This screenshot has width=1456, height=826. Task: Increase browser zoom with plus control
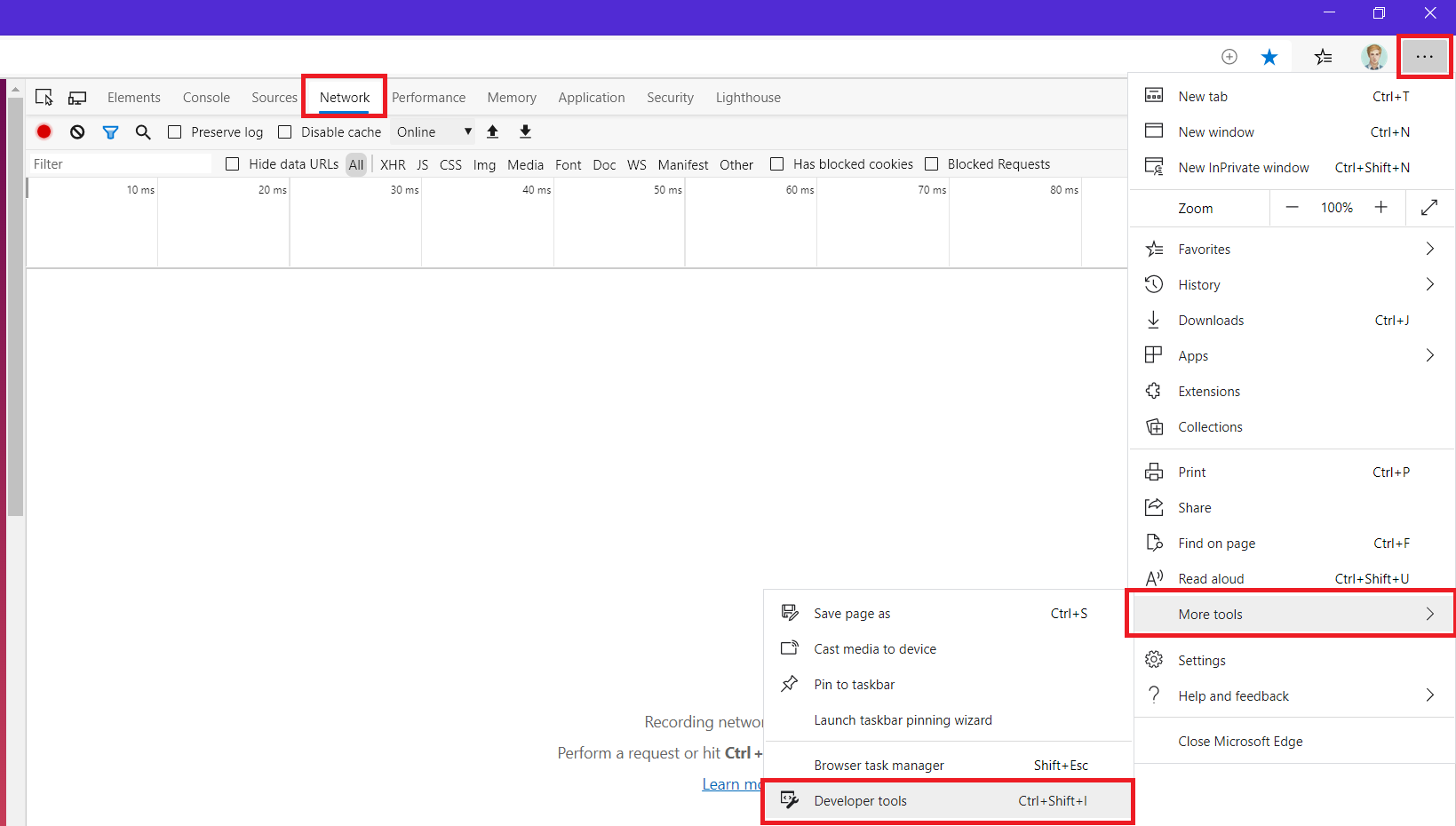[1380, 207]
